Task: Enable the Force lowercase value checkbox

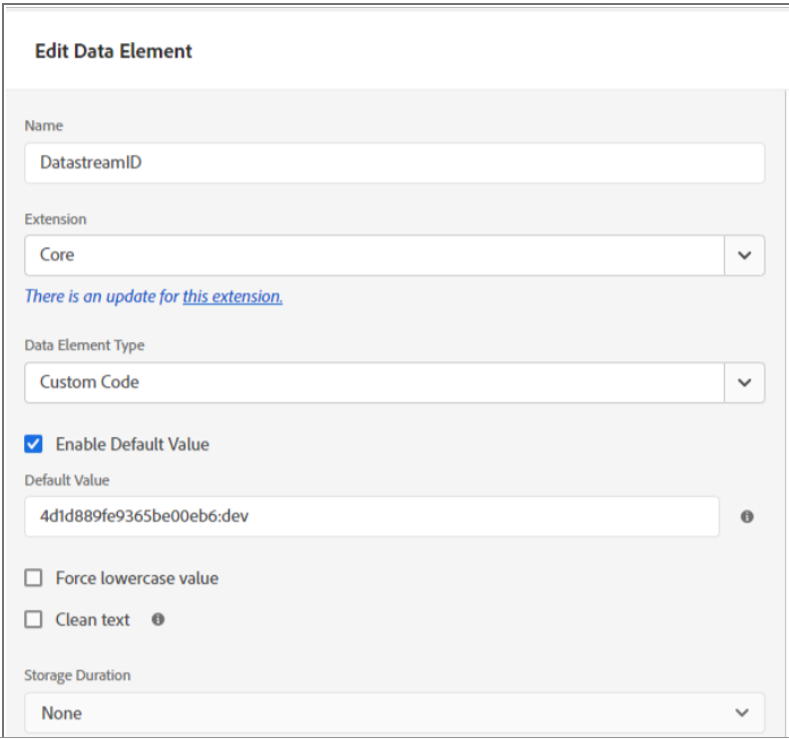Action: [34, 578]
